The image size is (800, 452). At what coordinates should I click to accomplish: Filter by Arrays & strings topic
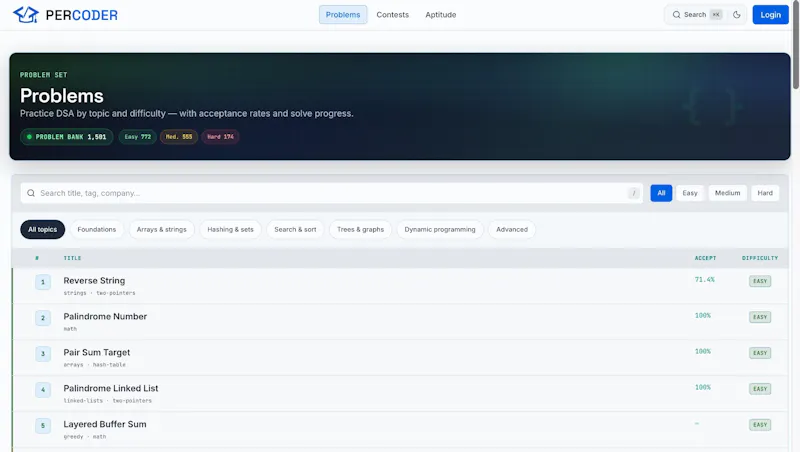tap(162, 230)
